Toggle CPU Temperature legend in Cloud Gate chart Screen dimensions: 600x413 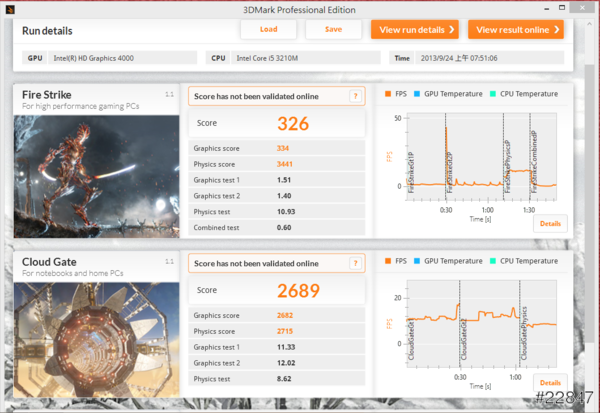tap(523, 263)
